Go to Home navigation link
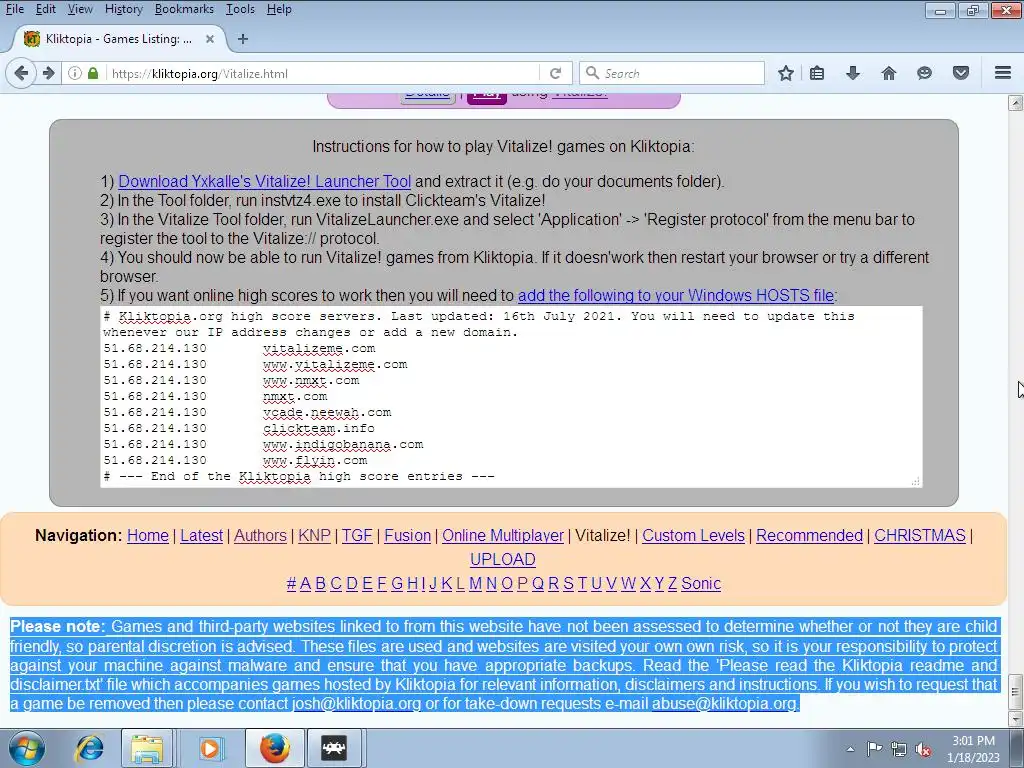1024x768 pixels. click(148, 536)
